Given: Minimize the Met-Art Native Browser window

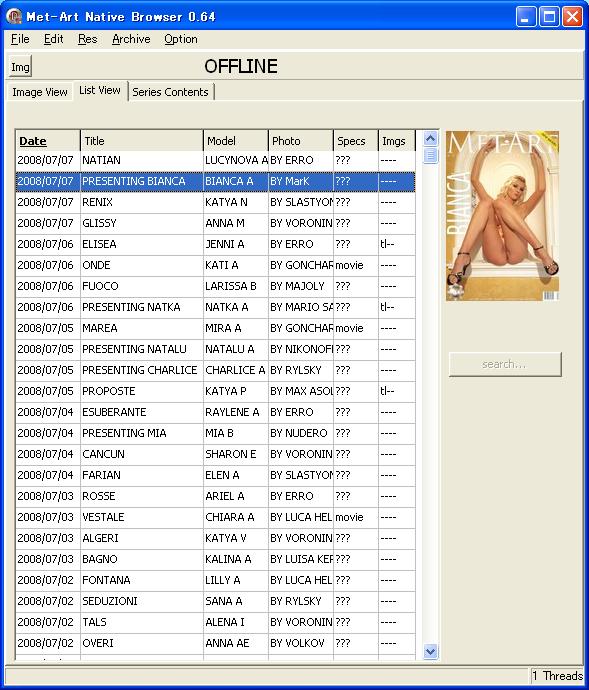Looking at the screenshot, I should pyautogui.click(x=526, y=17).
